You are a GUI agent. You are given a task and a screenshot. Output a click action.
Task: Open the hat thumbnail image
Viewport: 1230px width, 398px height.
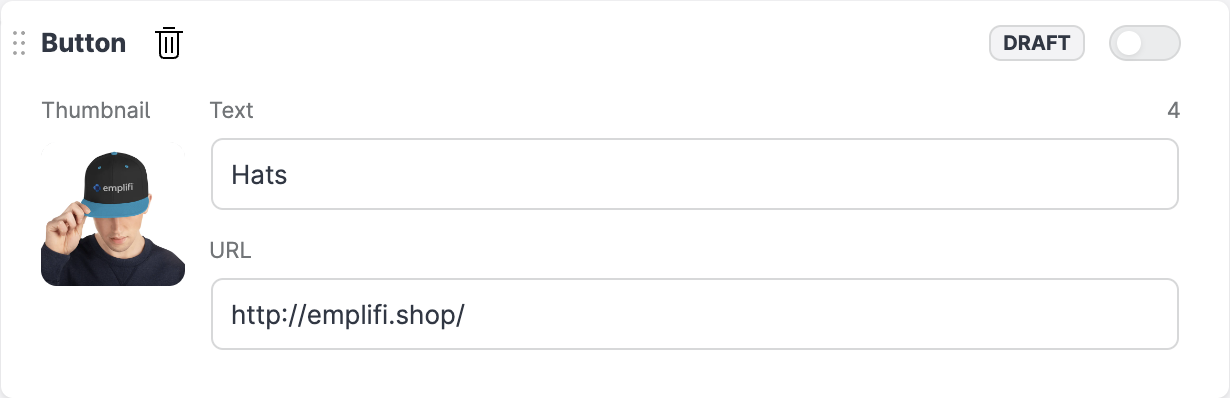pyautogui.click(x=113, y=215)
